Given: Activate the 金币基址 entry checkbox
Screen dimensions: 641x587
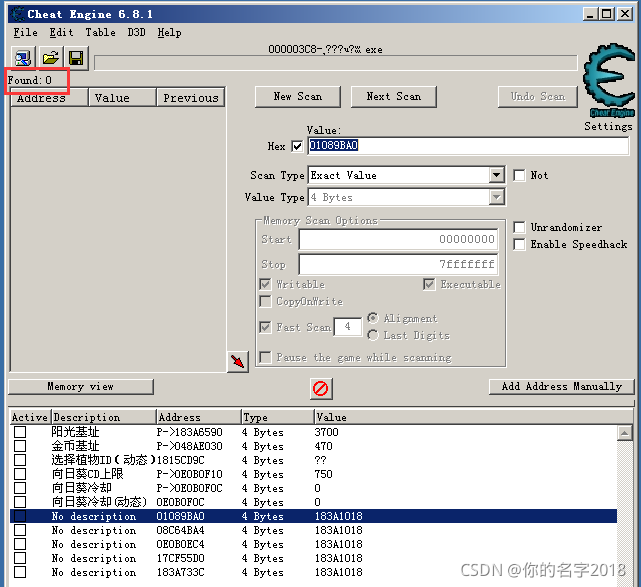Looking at the screenshot, I should (20, 446).
